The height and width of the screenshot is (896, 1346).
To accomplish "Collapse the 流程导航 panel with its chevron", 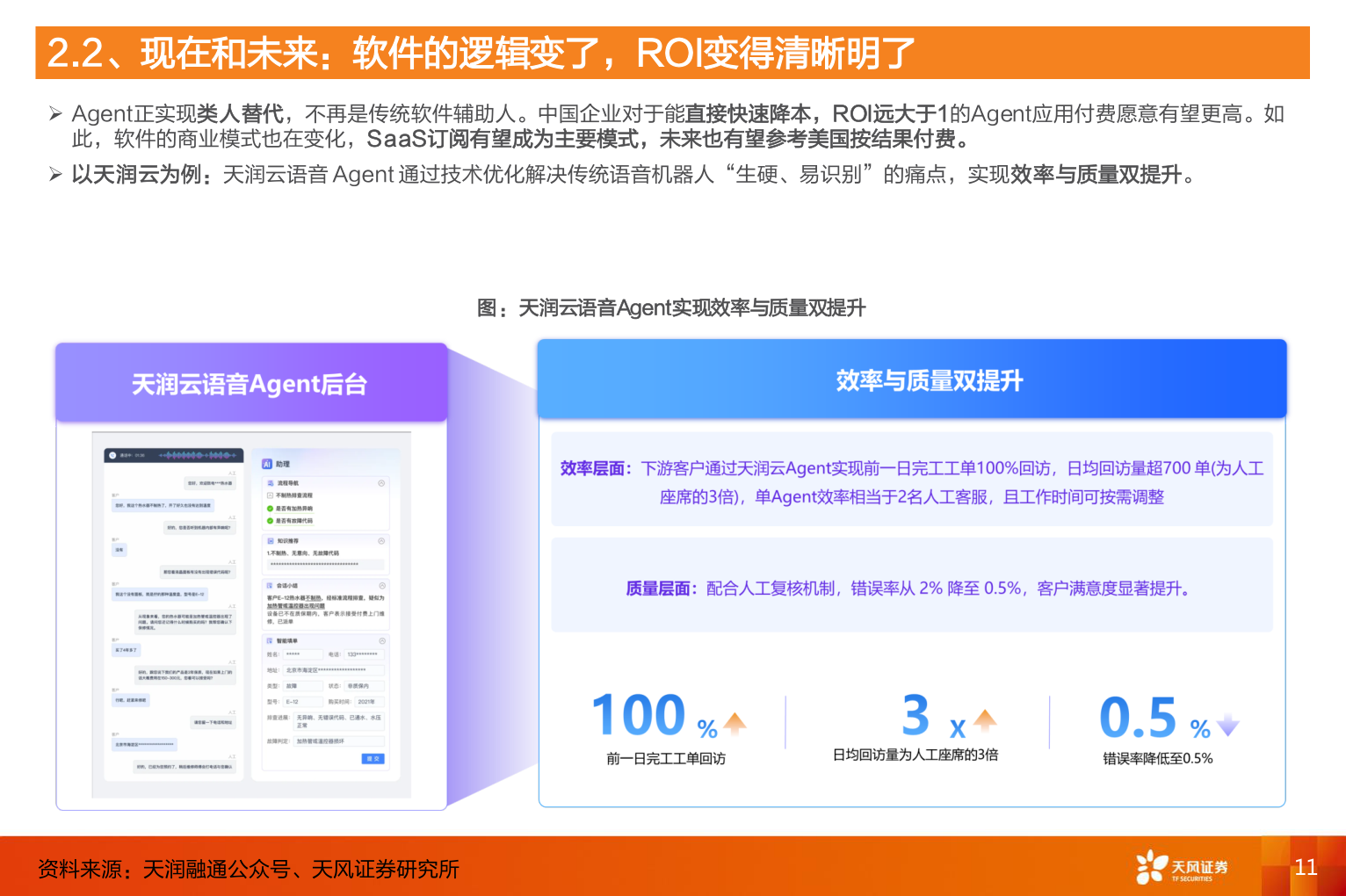I will (382, 483).
